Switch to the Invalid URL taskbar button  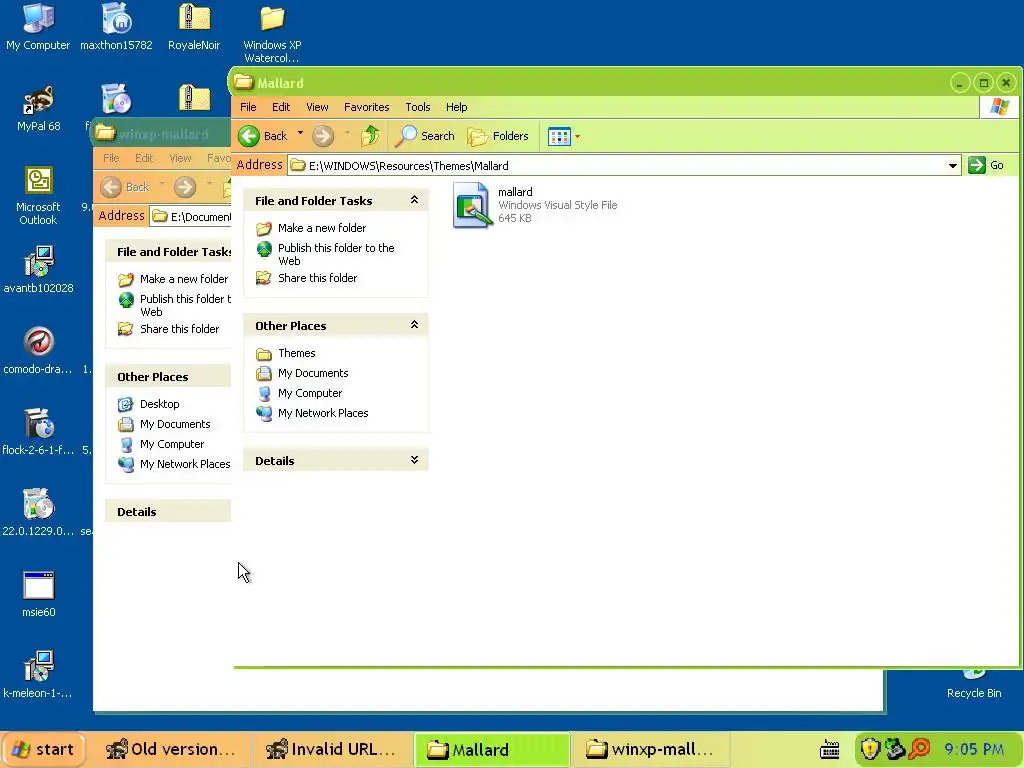click(332, 749)
